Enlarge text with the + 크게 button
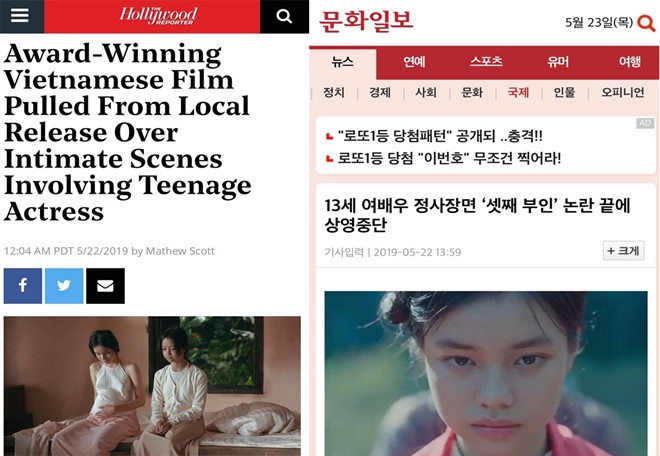This screenshot has height=456, width=660. point(623,251)
